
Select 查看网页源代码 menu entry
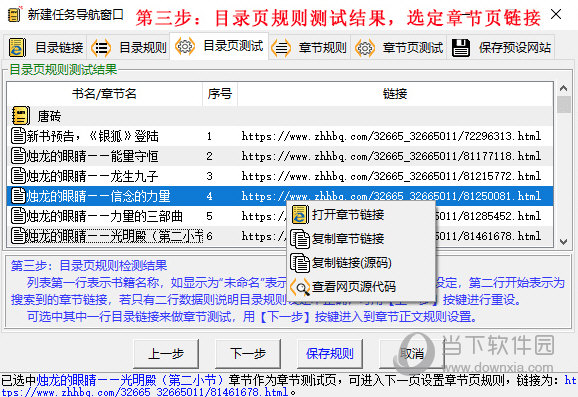coord(361,287)
